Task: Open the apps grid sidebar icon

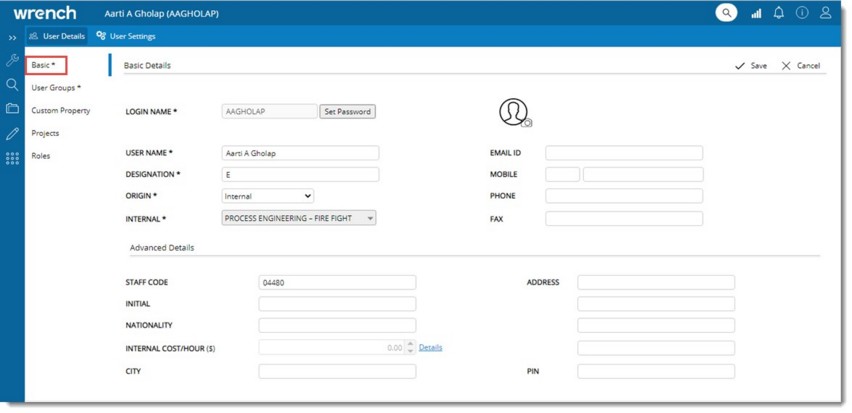Action: tap(12, 158)
